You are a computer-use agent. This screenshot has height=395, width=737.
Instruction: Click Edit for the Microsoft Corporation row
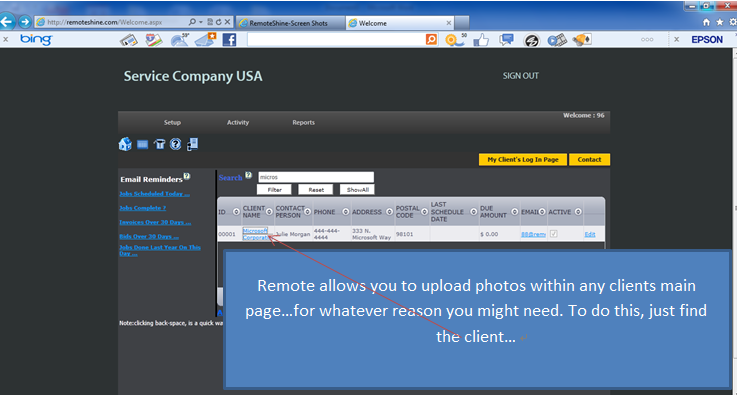tap(589, 234)
